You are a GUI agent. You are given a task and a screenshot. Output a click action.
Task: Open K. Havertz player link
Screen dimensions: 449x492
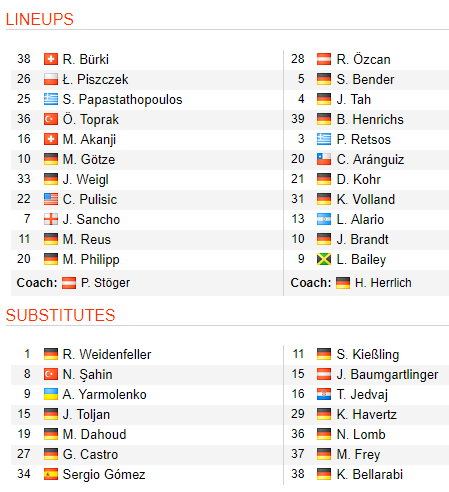(x=367, y=414)
